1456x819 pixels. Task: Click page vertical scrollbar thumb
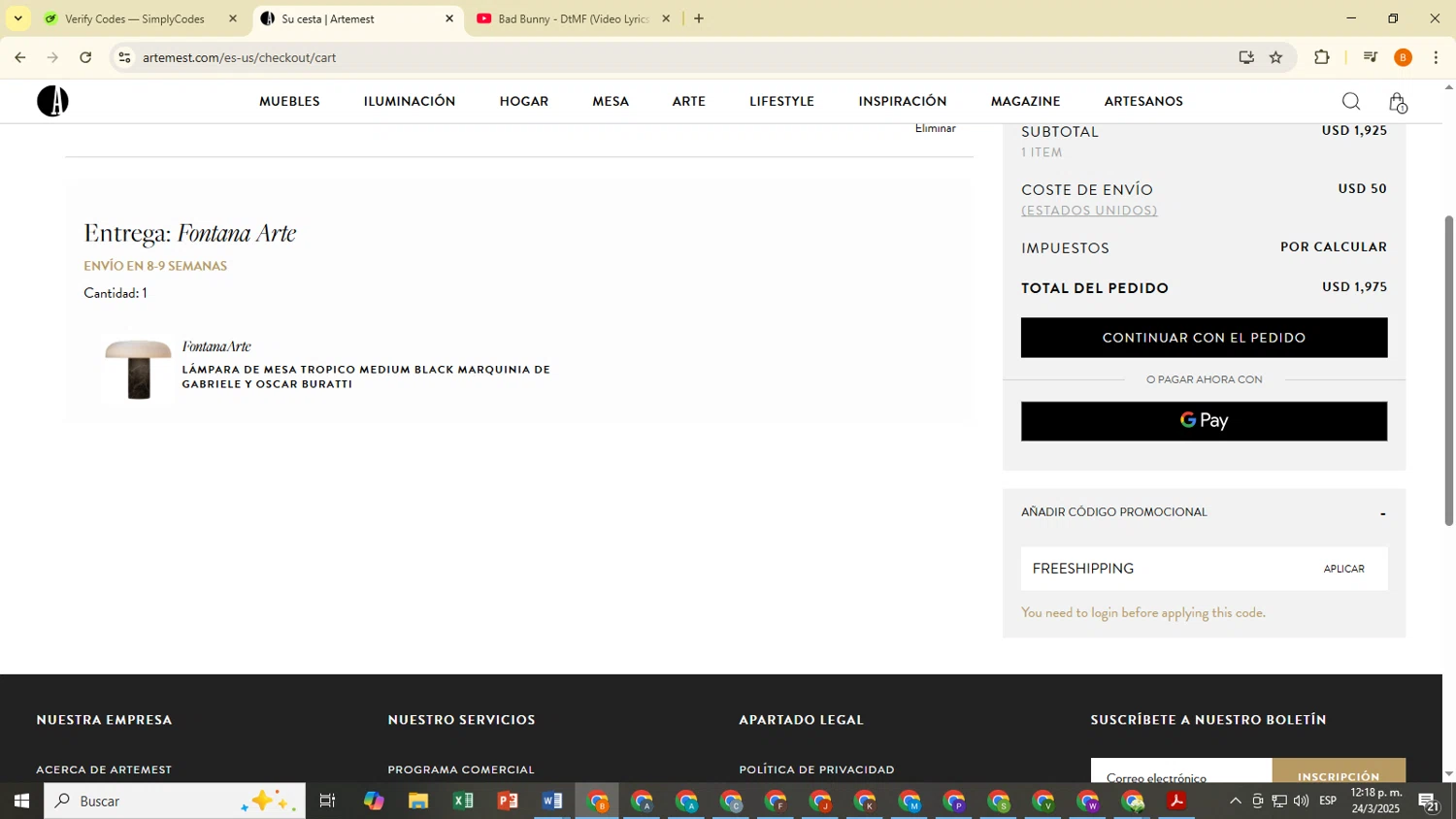click(x=1449, y=371)
